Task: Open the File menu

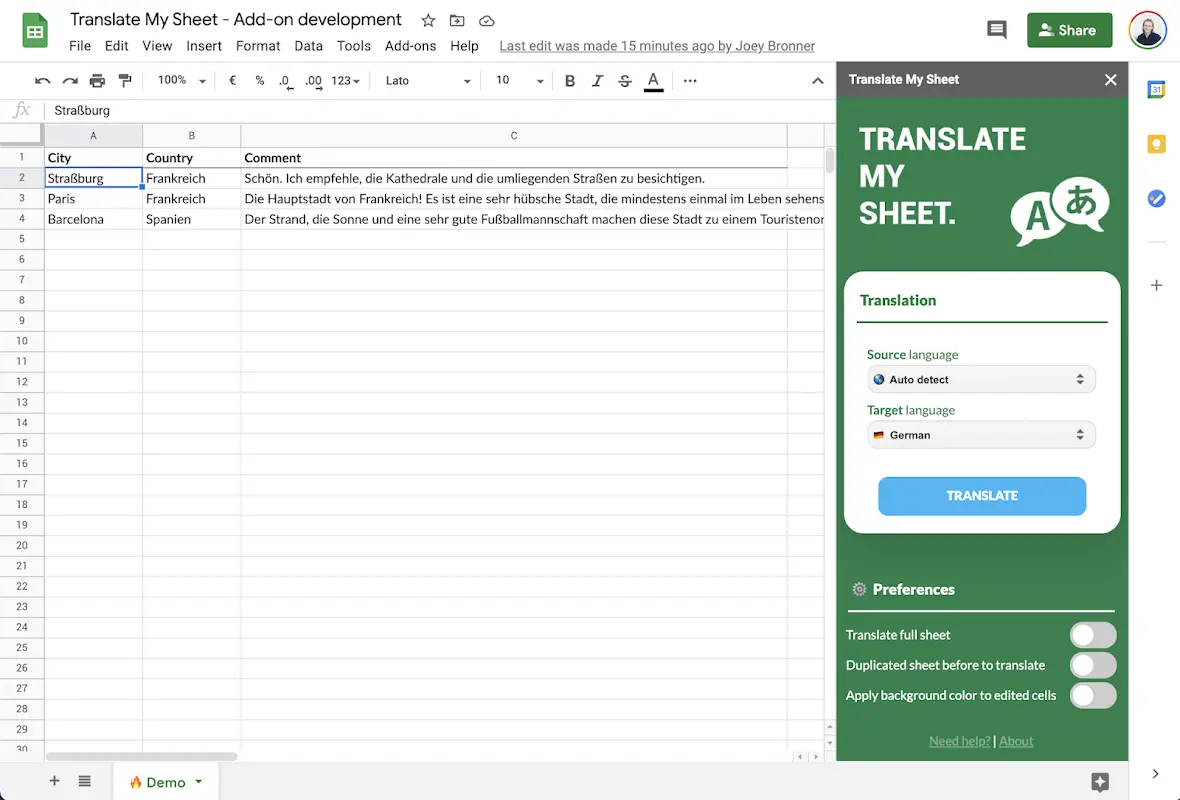Action: click(x=80, y=46)
